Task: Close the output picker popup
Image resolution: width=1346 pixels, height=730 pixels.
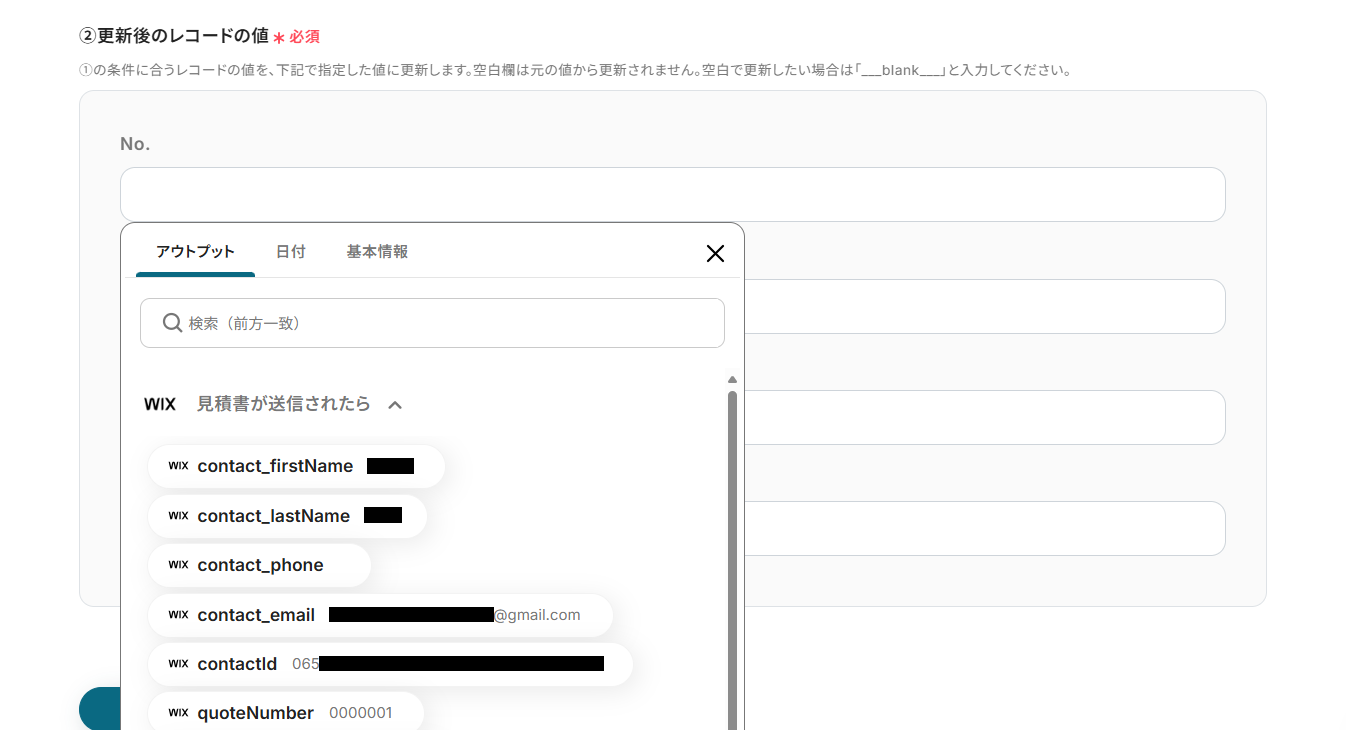Action: (715, 253)
